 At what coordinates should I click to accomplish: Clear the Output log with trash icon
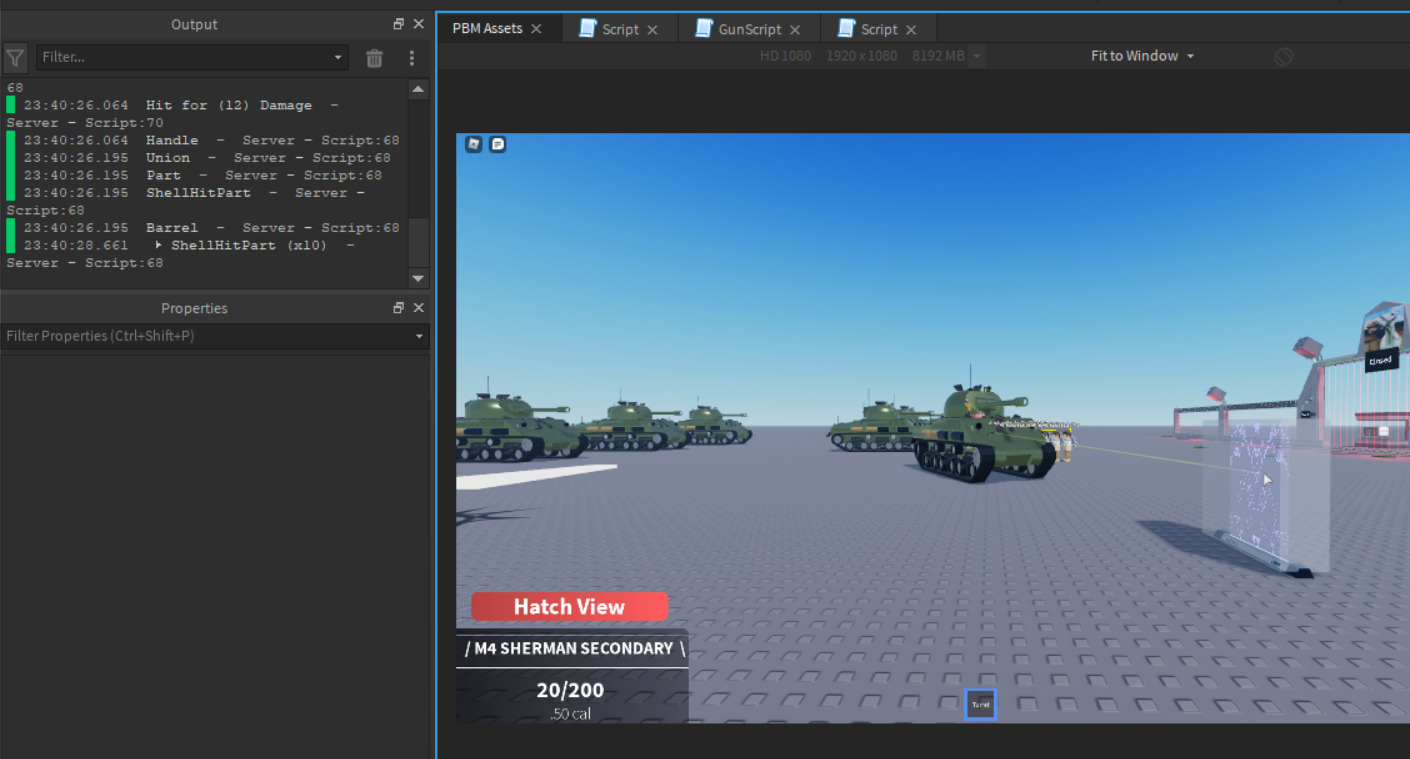(x=374, y=58)
